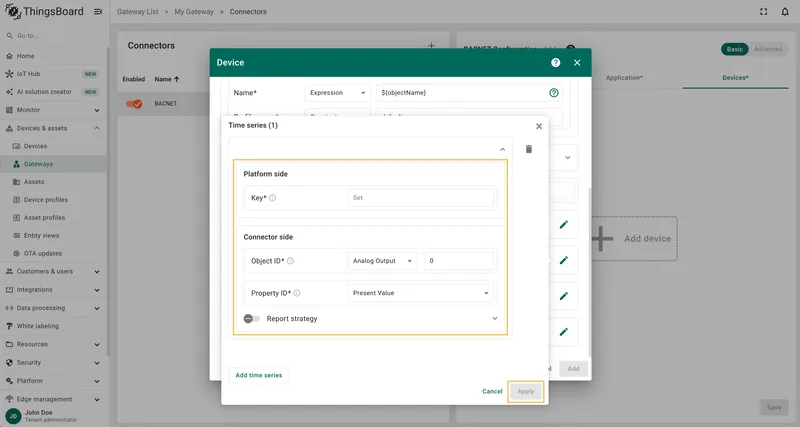Screen dimensions: 800x427
Task: Close the Device dialog
Action: (577, 62)
